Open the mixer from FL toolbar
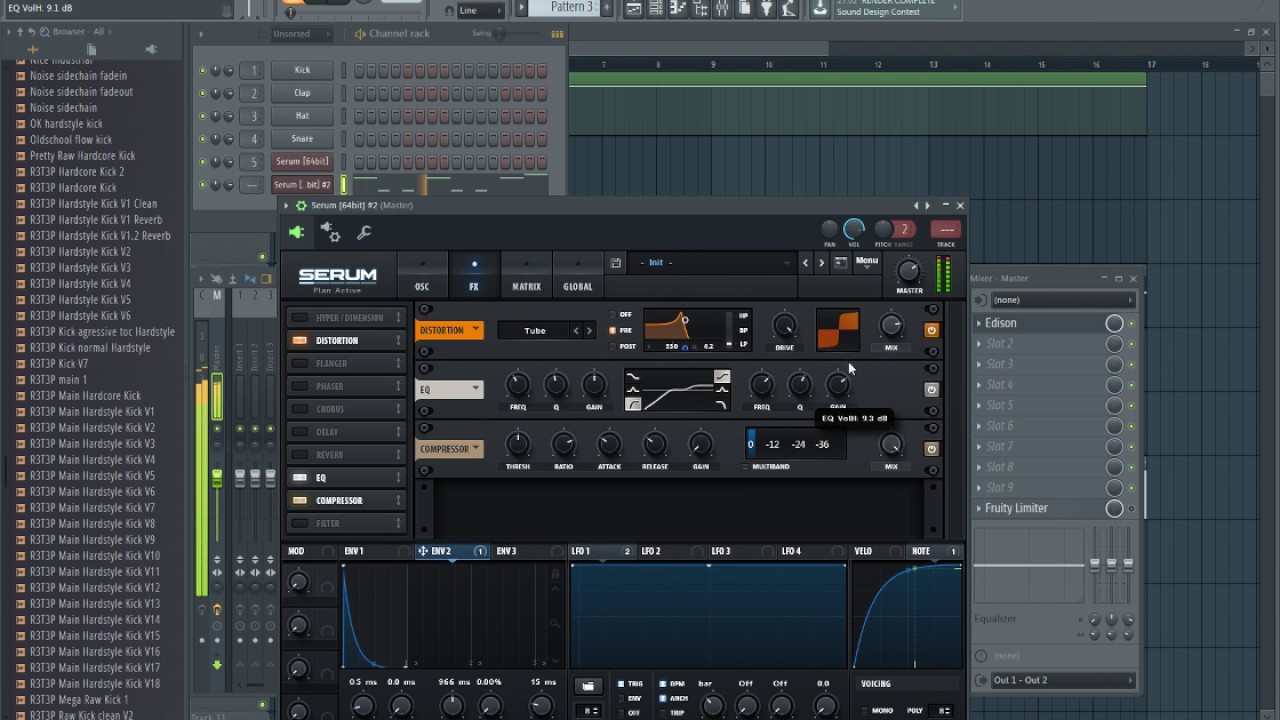 (721, 9)
